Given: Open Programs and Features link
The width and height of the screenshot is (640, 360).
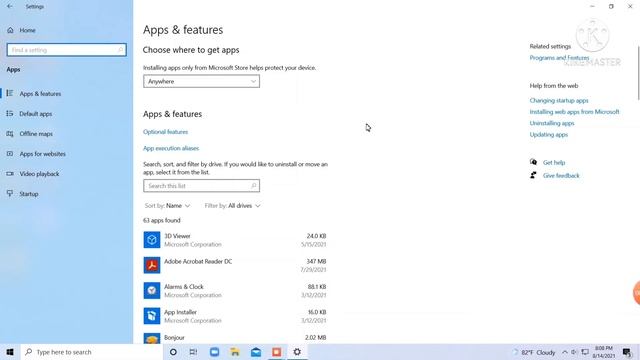Looking at the screenshot, I should 559,58.
